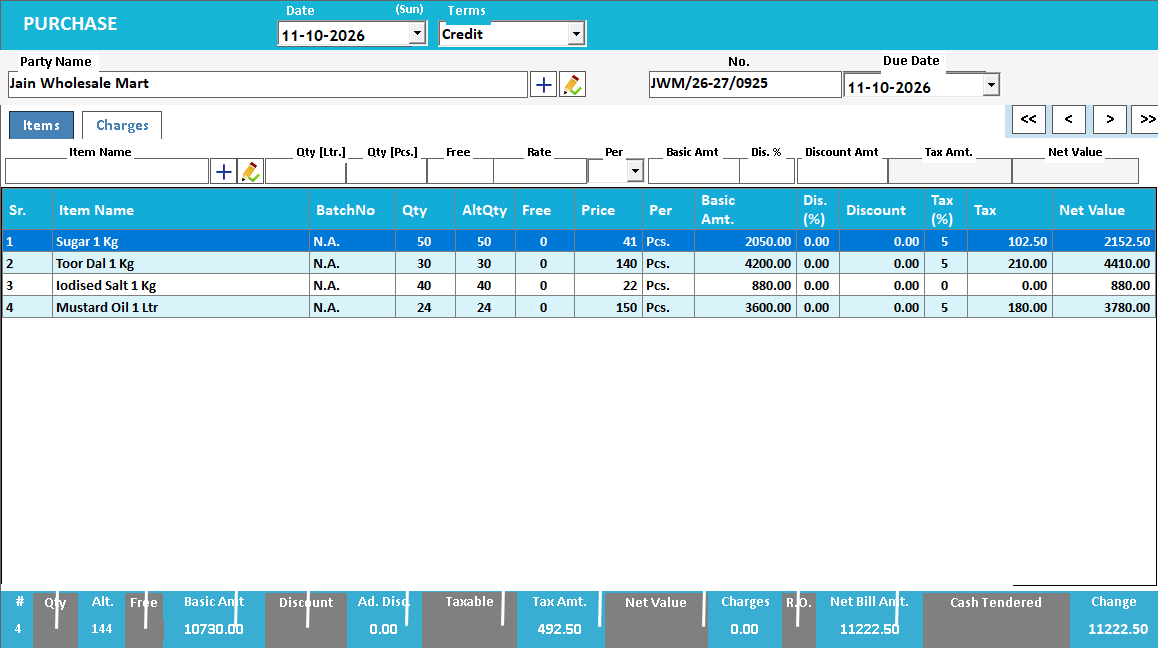Viewport: 1158px width, 648px height.
Task: Click the Rate entry field
Action: (x=540, y=171)
